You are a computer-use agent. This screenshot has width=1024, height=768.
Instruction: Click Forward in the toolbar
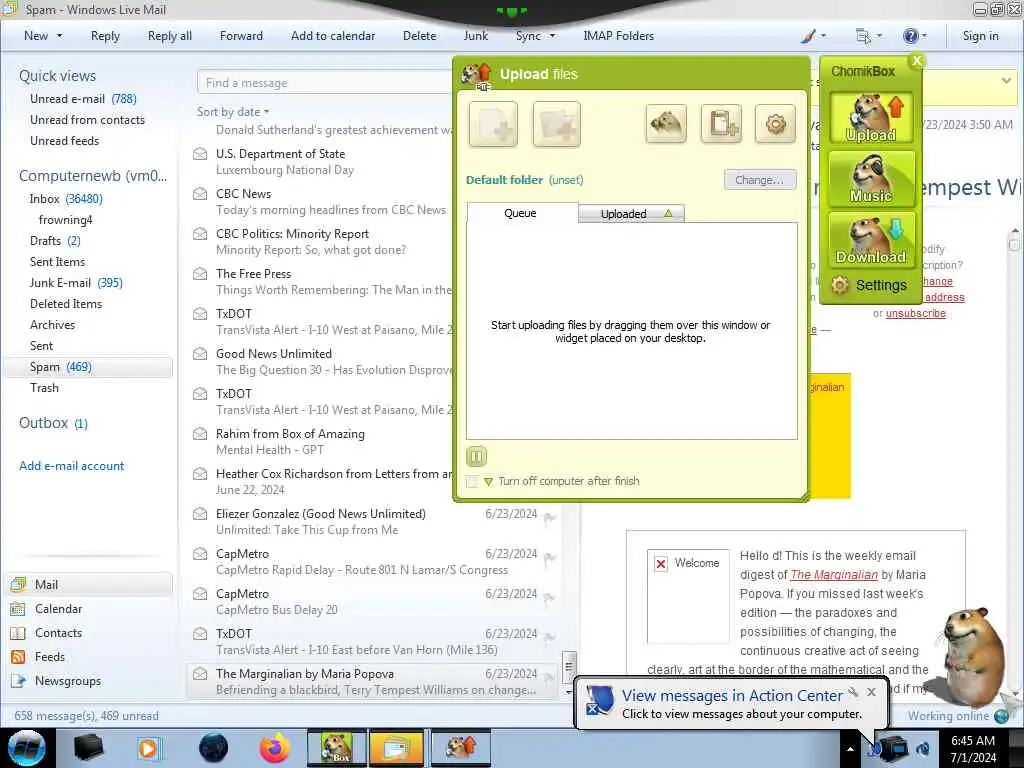pyautogui.click(x=241, y=36)
